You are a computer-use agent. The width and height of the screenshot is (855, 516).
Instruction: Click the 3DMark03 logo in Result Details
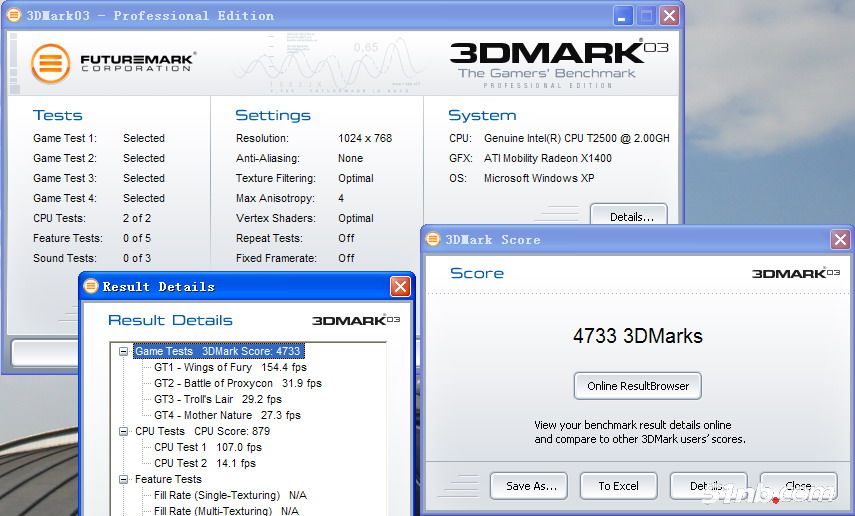[356, 321]
